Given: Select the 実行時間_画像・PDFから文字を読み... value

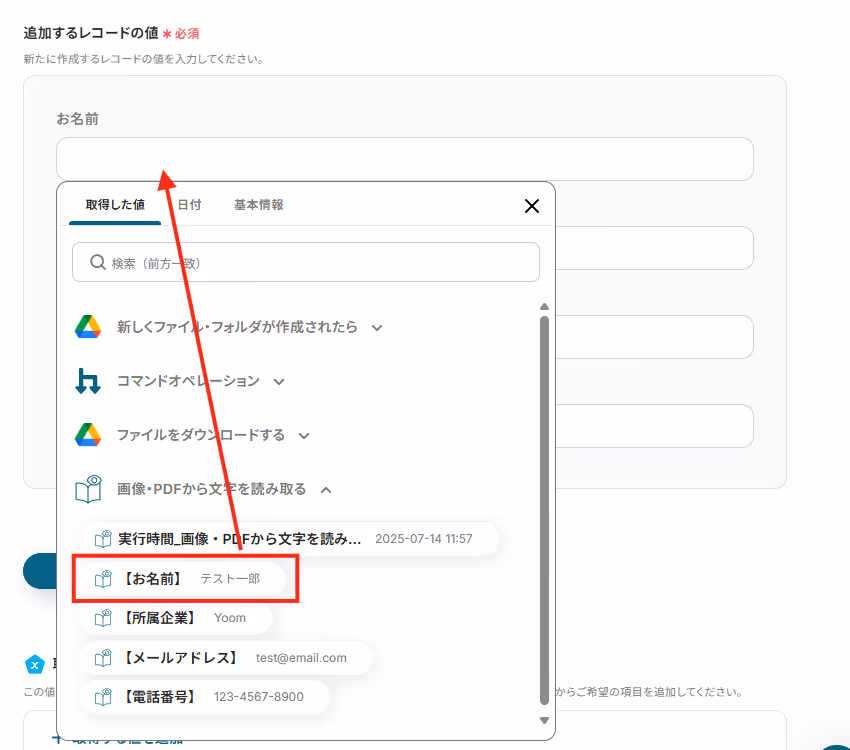Looking at the screenshot, I should 289,539.
